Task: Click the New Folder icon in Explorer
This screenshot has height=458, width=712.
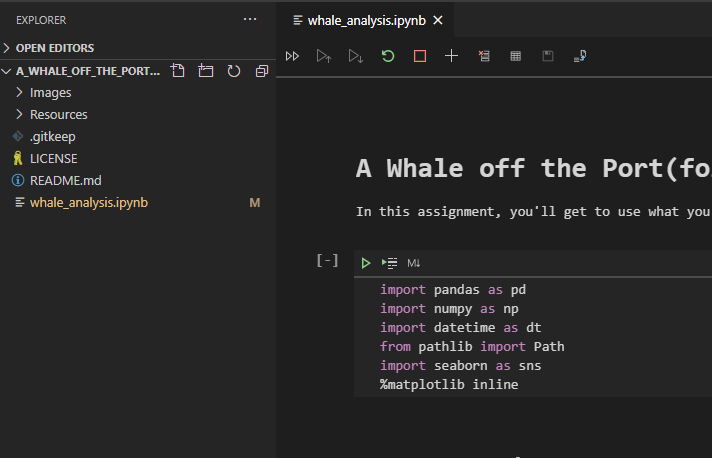Action: [x=206, y=71]
